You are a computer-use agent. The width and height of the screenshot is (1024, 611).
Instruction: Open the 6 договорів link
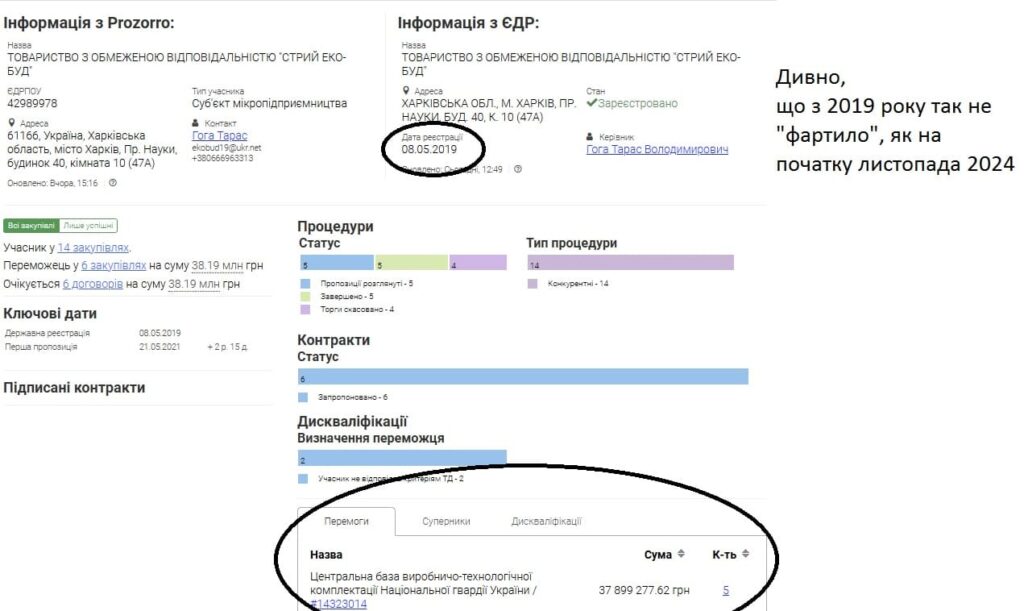tap(93, 284)
